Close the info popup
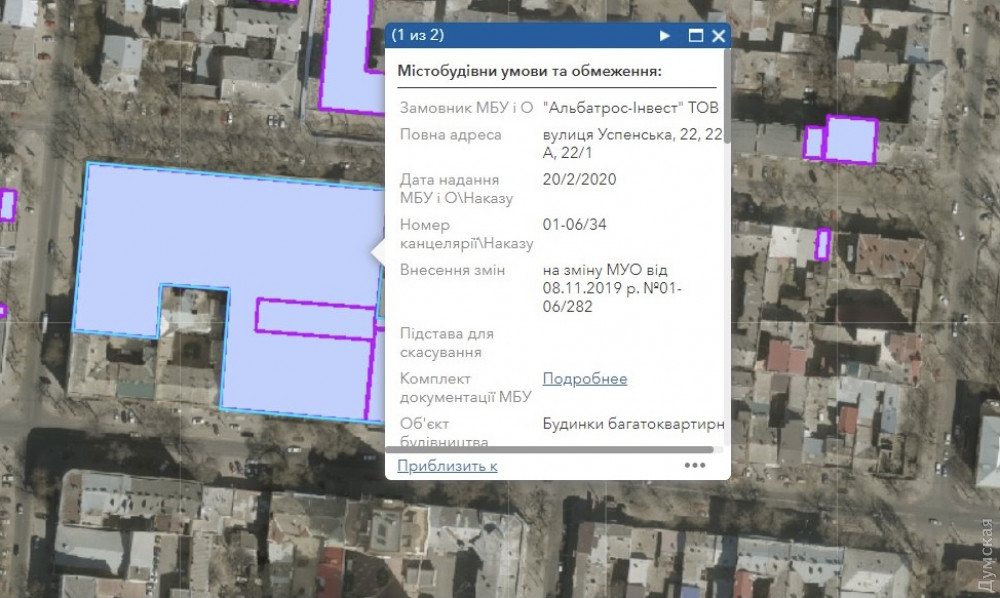 718,36
